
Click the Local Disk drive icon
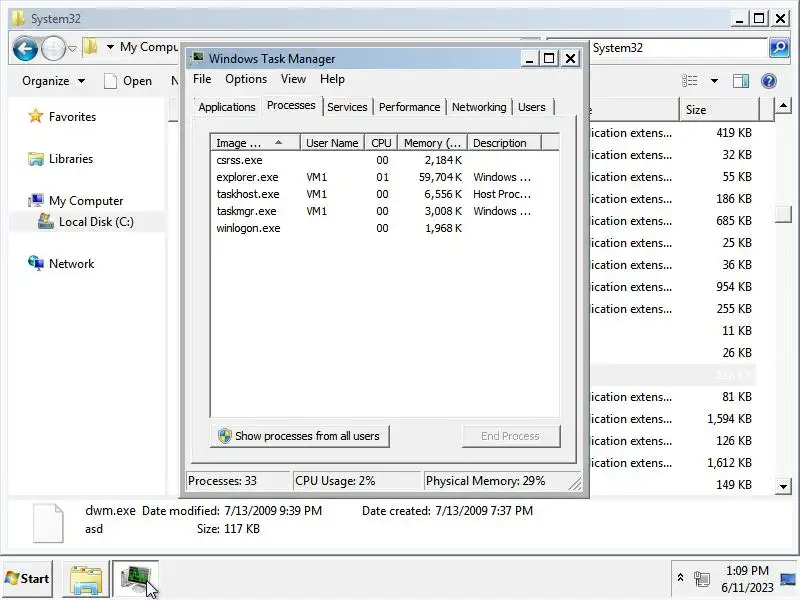coord(45,221)
